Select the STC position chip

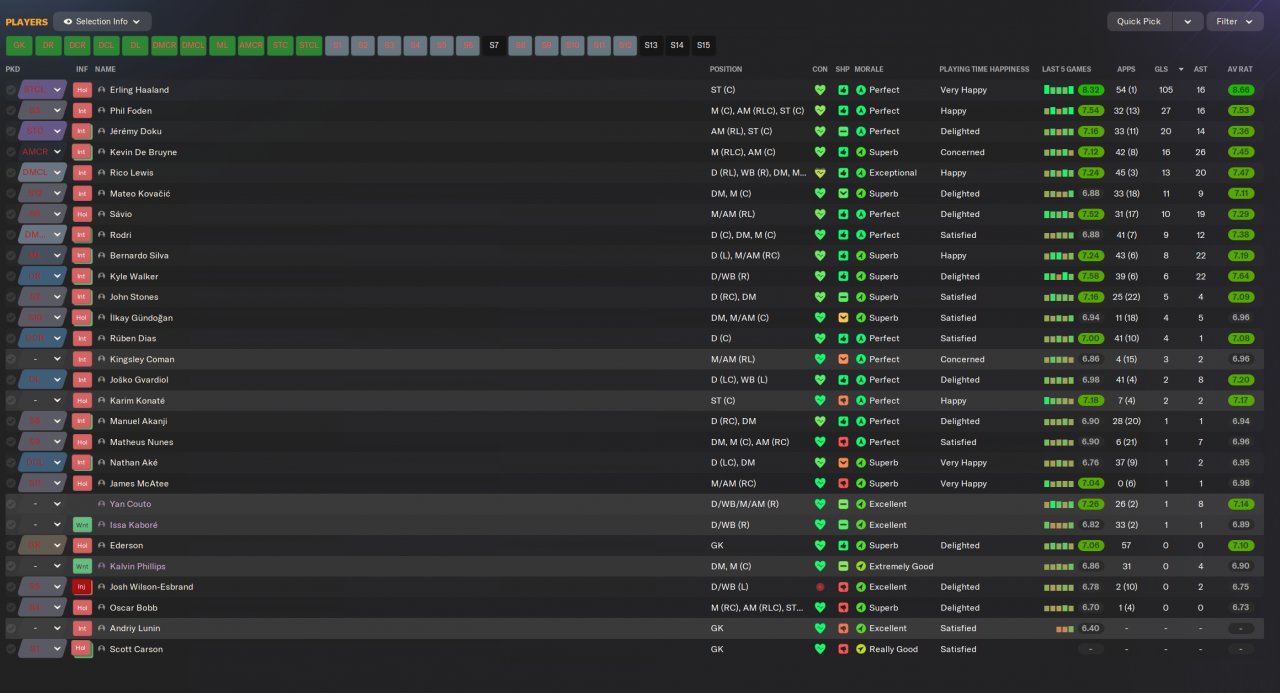tap(280, 45)
